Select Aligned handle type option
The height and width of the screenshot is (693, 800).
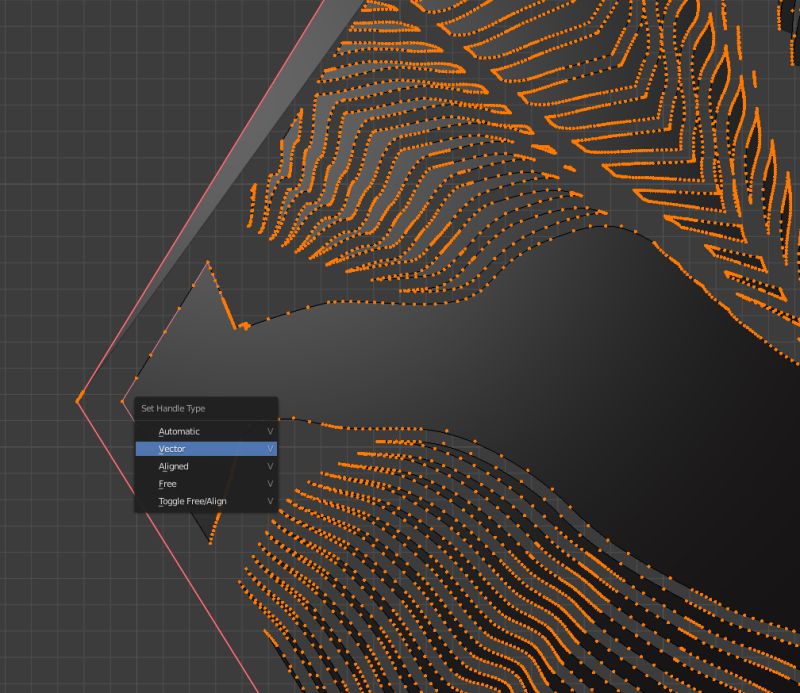pyautogui.click(x=173, y=466)
